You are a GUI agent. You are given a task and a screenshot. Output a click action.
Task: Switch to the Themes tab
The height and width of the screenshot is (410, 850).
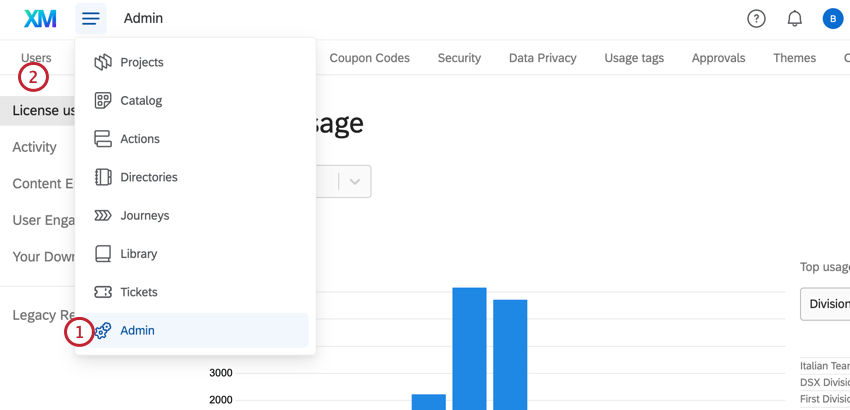795,58
